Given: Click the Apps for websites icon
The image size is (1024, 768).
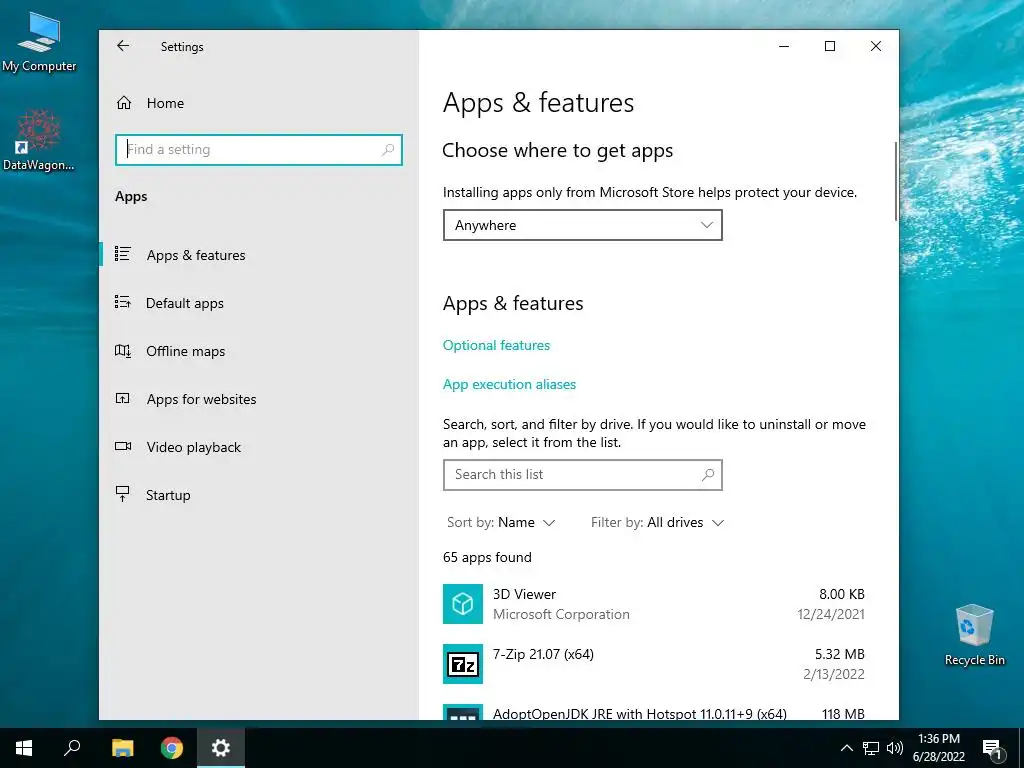Looking at the screenshot, I should (x=123, y=398).
